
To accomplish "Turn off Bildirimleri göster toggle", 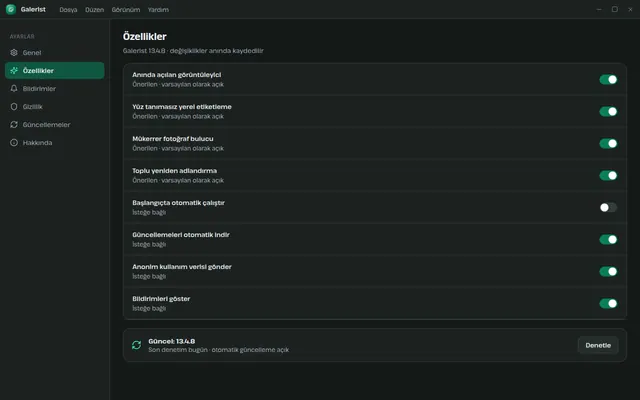I will click(x=608, y=303).
